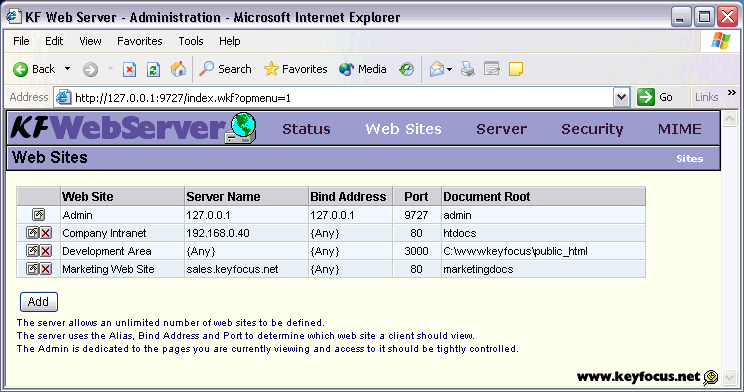Expand the Links toolbar chevron

(x=732, y=93)
